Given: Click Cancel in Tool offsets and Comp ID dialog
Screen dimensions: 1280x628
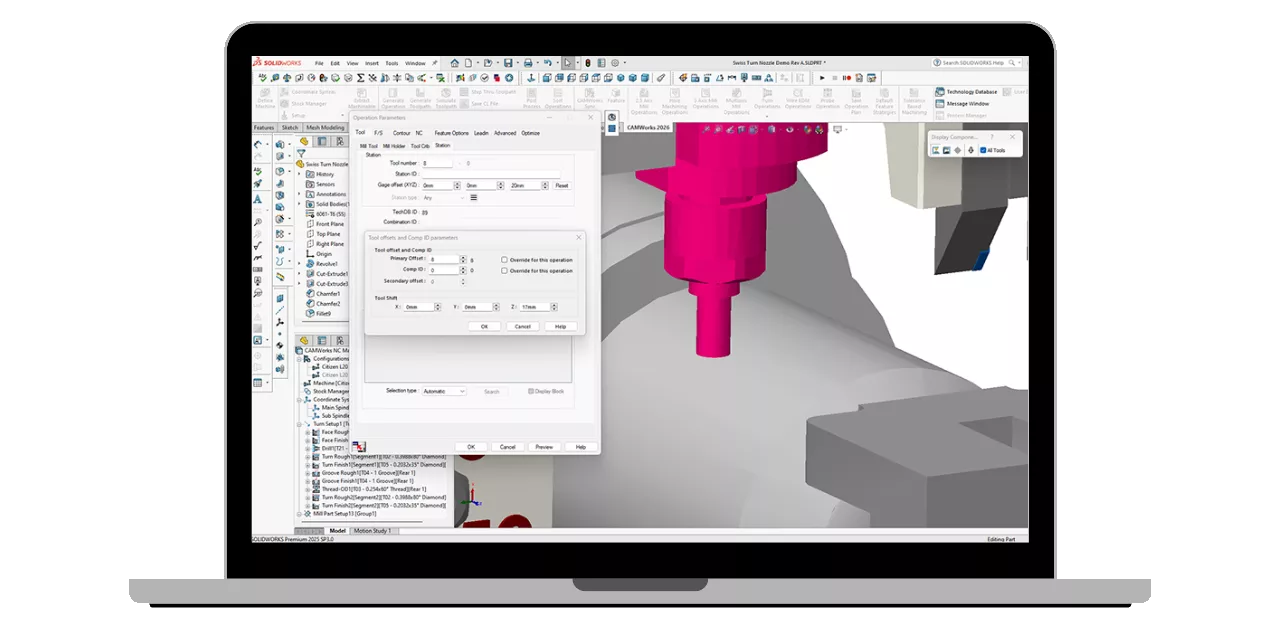Looking at the screenshot, I should 523,326.
